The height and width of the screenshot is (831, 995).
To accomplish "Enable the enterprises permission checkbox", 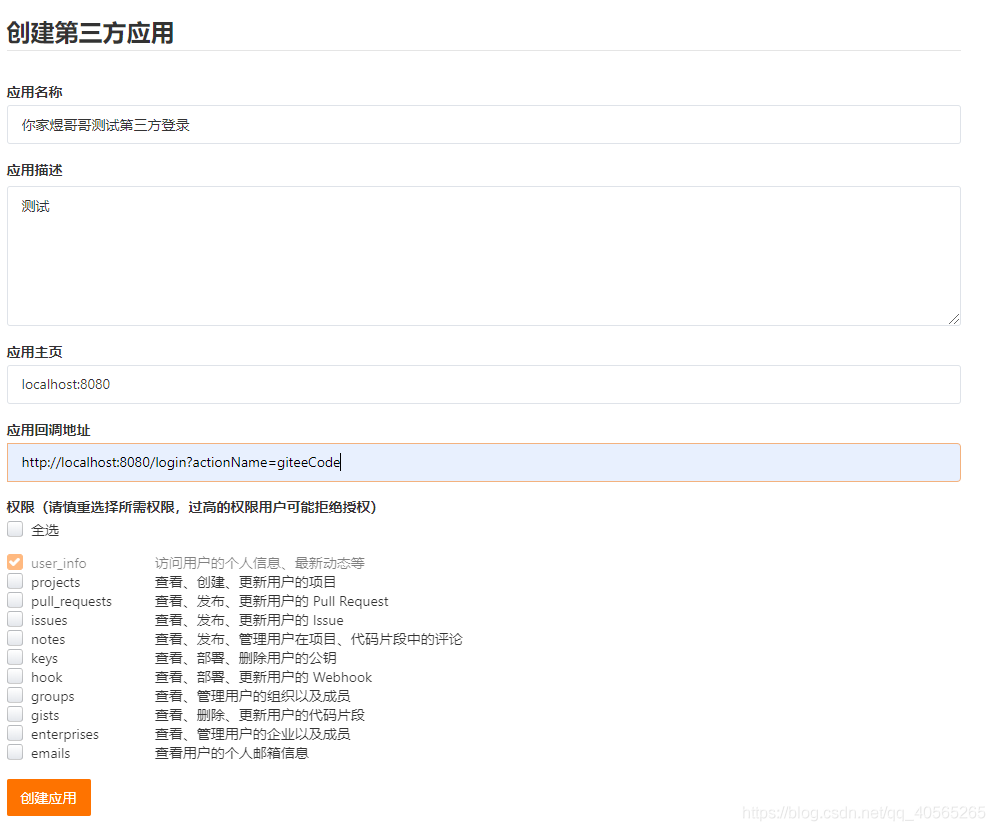I will 15,733.
